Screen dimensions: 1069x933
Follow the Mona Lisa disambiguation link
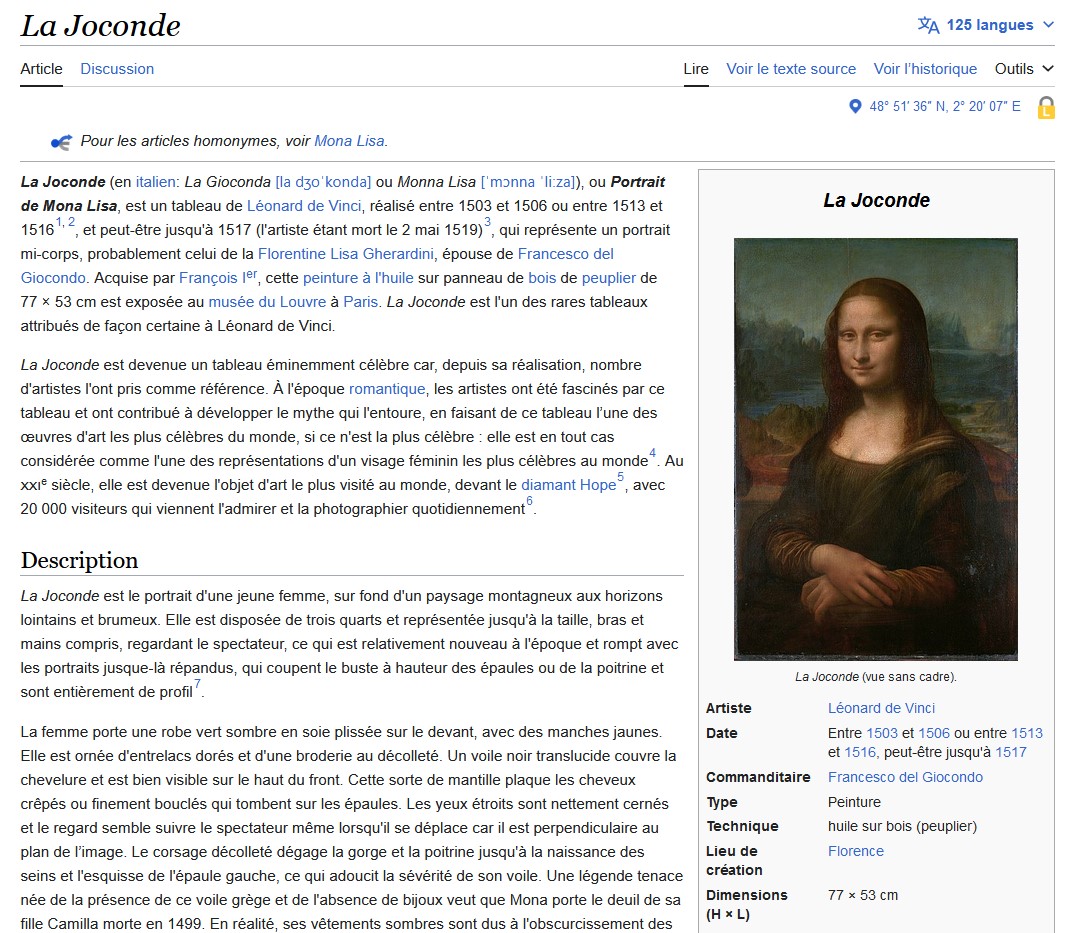click(x=349, y=141)
